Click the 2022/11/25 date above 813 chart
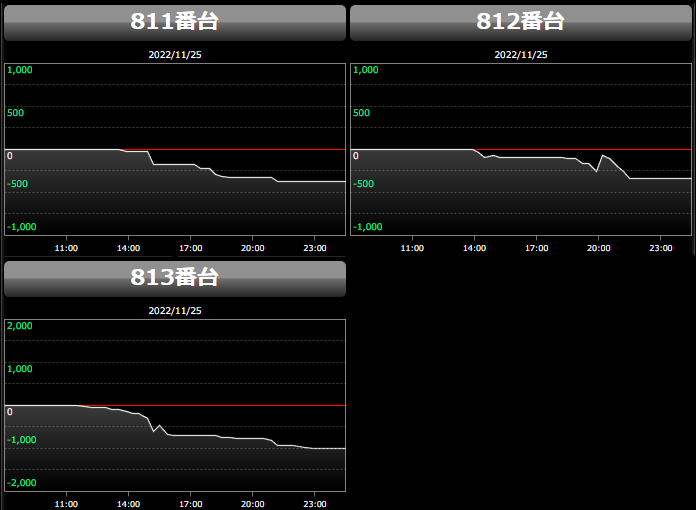 pos(175,311)
